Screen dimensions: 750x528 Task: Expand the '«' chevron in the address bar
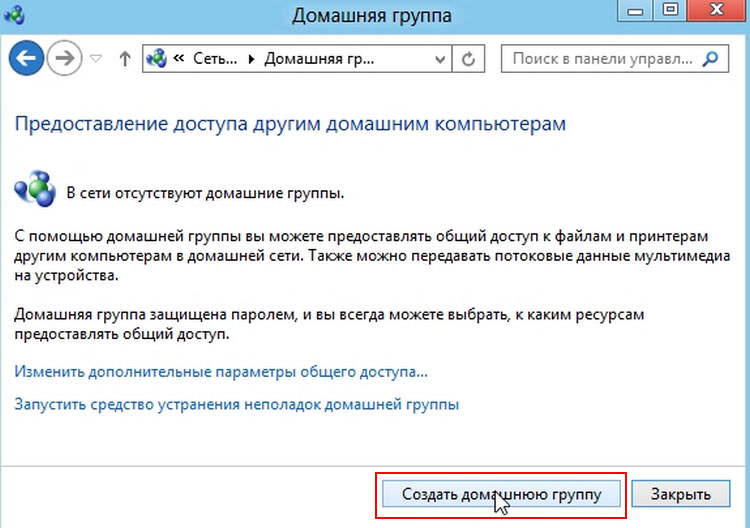[x=179, y=59]
